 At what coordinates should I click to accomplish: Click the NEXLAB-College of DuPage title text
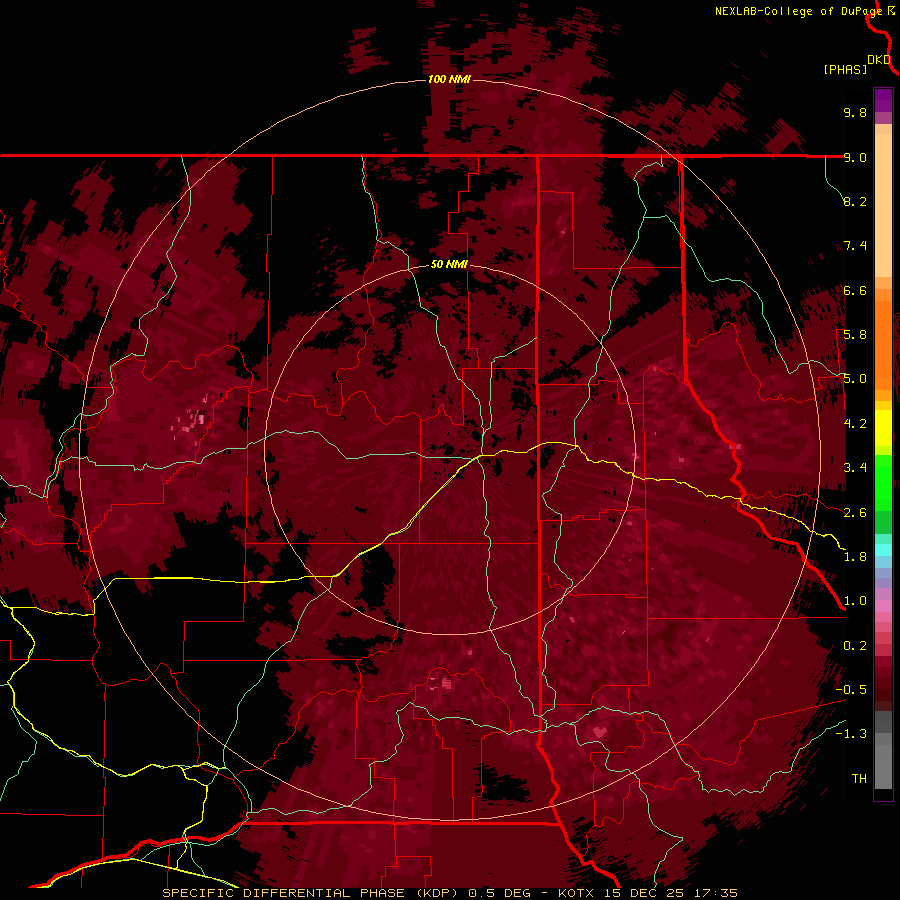click(798, 11)
